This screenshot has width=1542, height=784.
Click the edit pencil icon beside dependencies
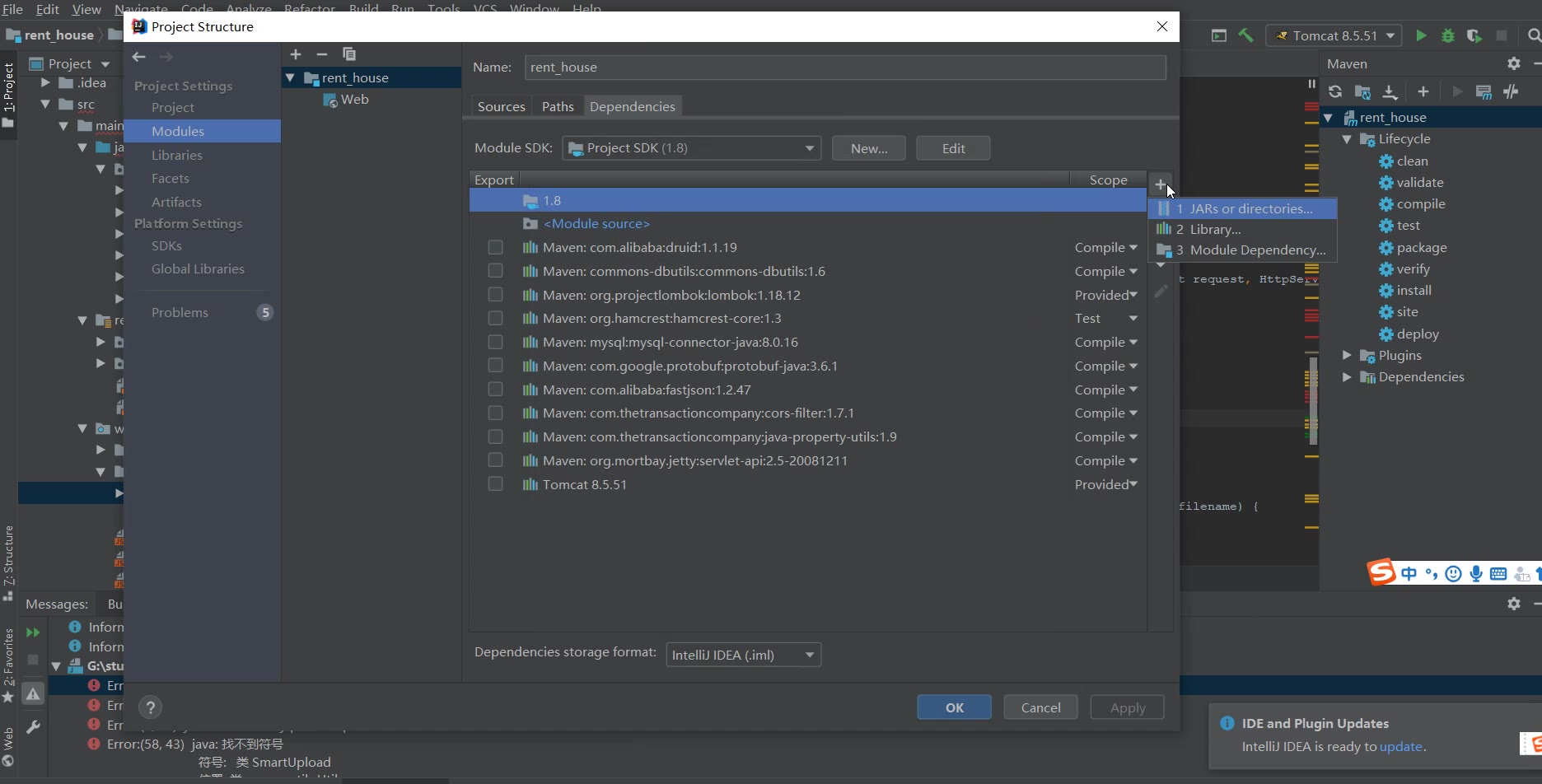pos(1161,292)
